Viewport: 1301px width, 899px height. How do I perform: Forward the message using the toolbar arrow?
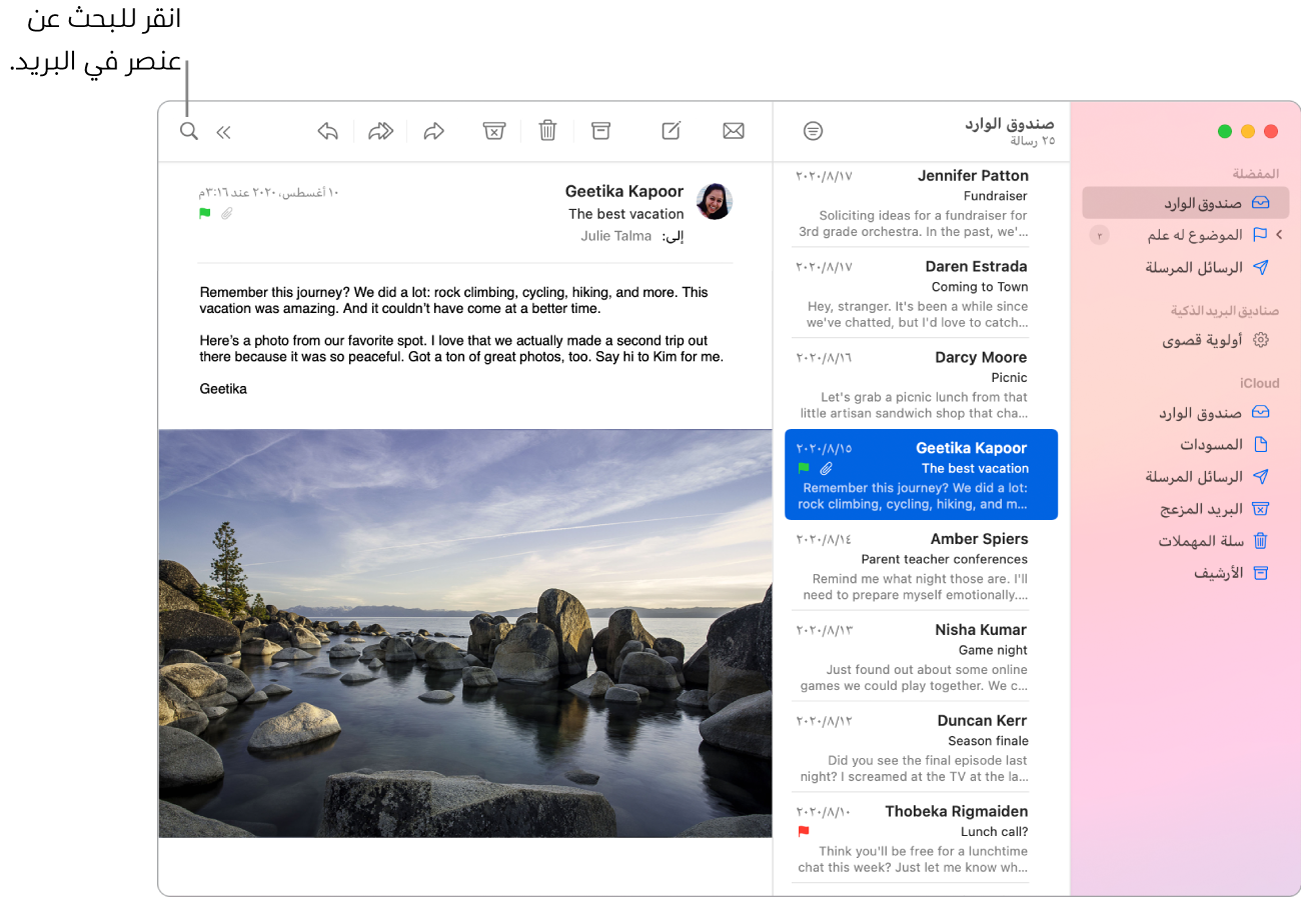(x=434, y=131)
